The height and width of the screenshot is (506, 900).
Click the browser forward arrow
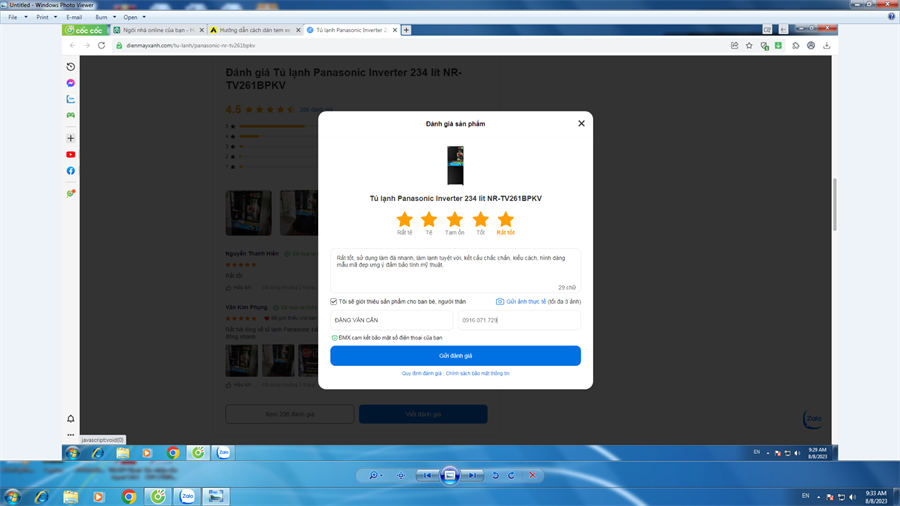[x=87, y=45]
